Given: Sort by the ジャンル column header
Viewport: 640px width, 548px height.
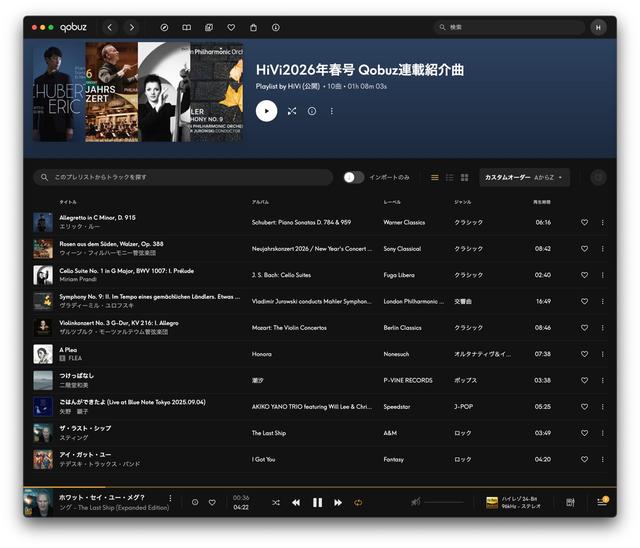Looking at the screenshot, I should [462, 202].
